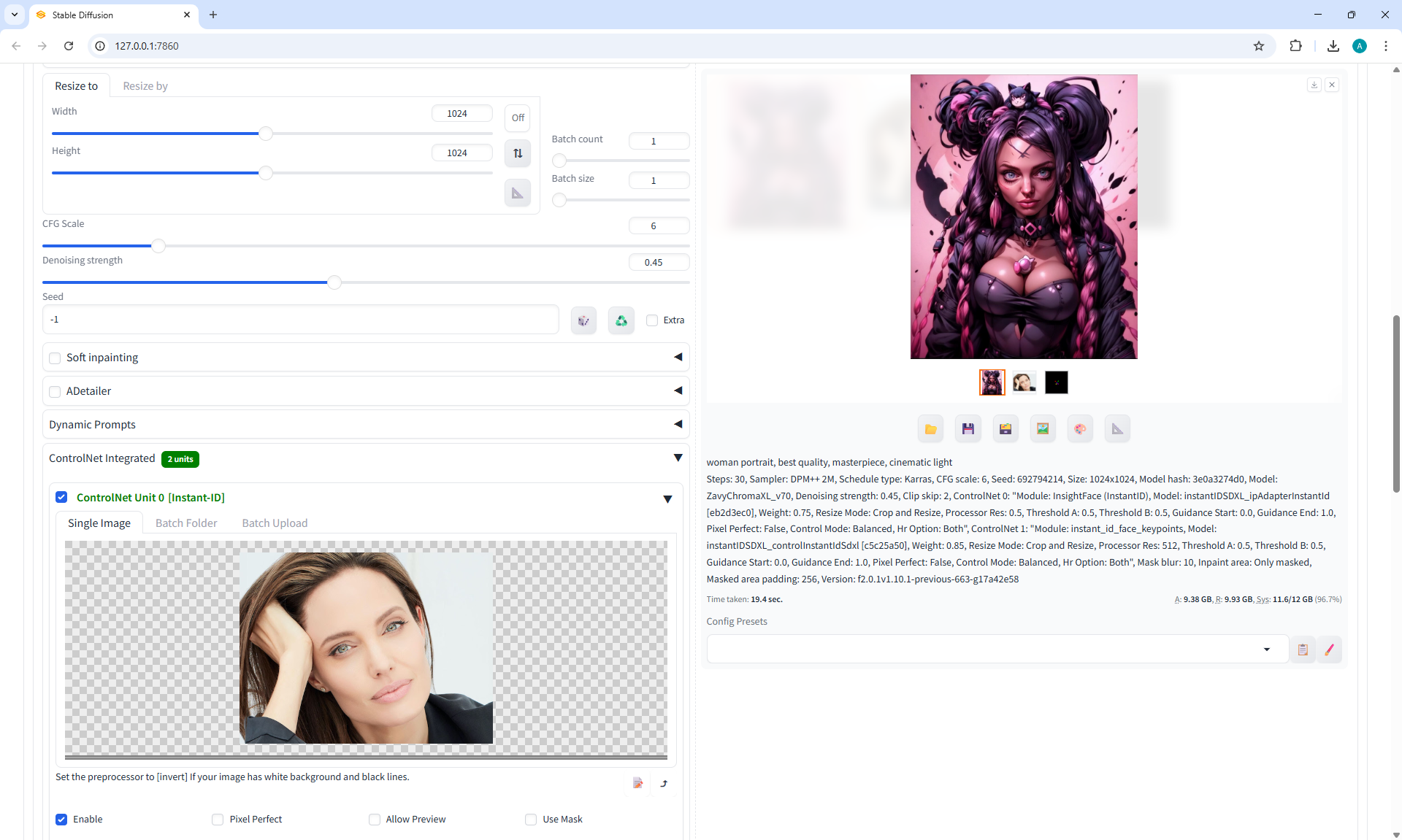Click the Denoising strength slider handle

(334, 282)
